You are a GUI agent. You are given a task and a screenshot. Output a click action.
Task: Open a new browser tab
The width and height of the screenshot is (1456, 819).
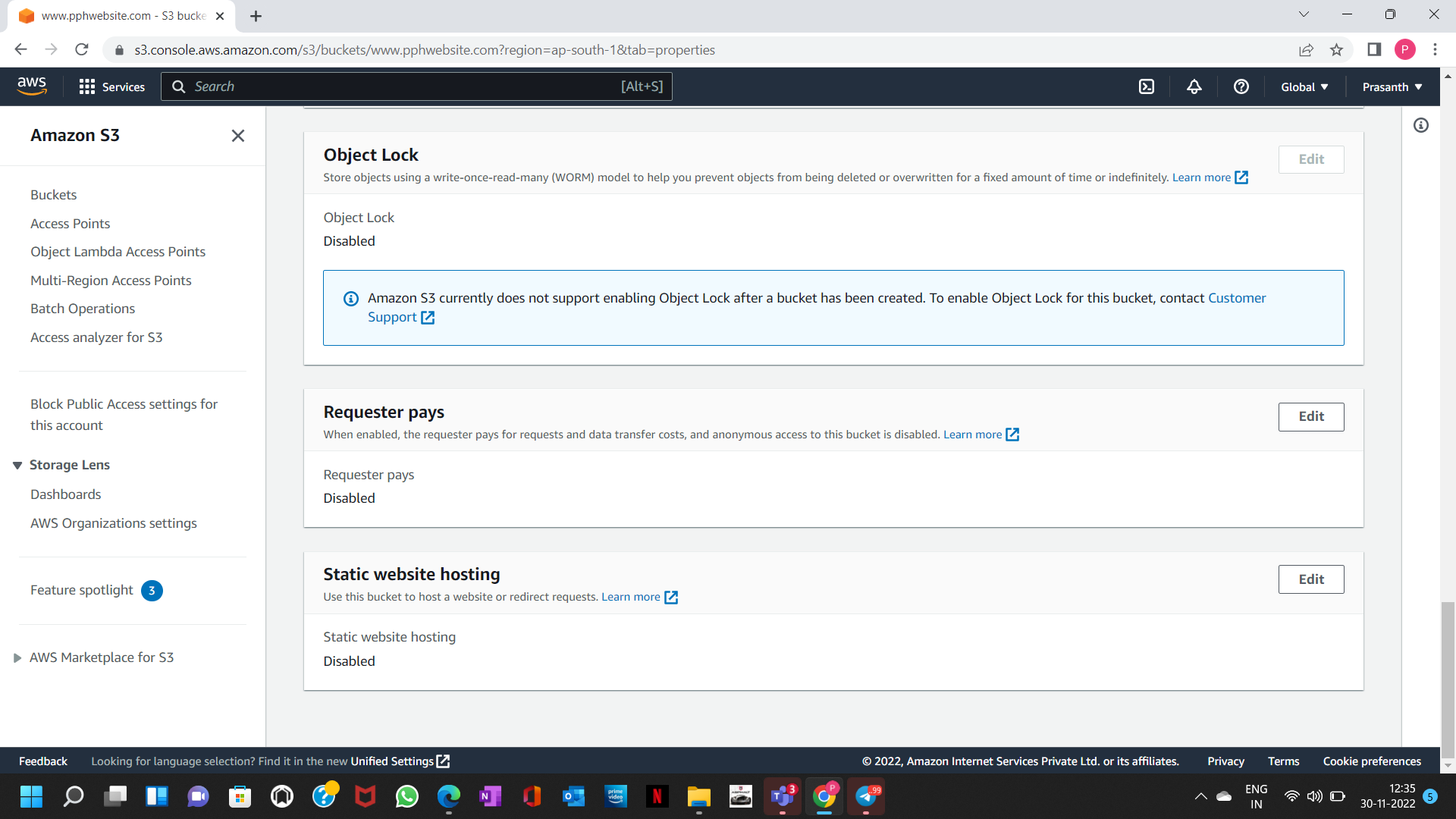click(x=256, y=16)
